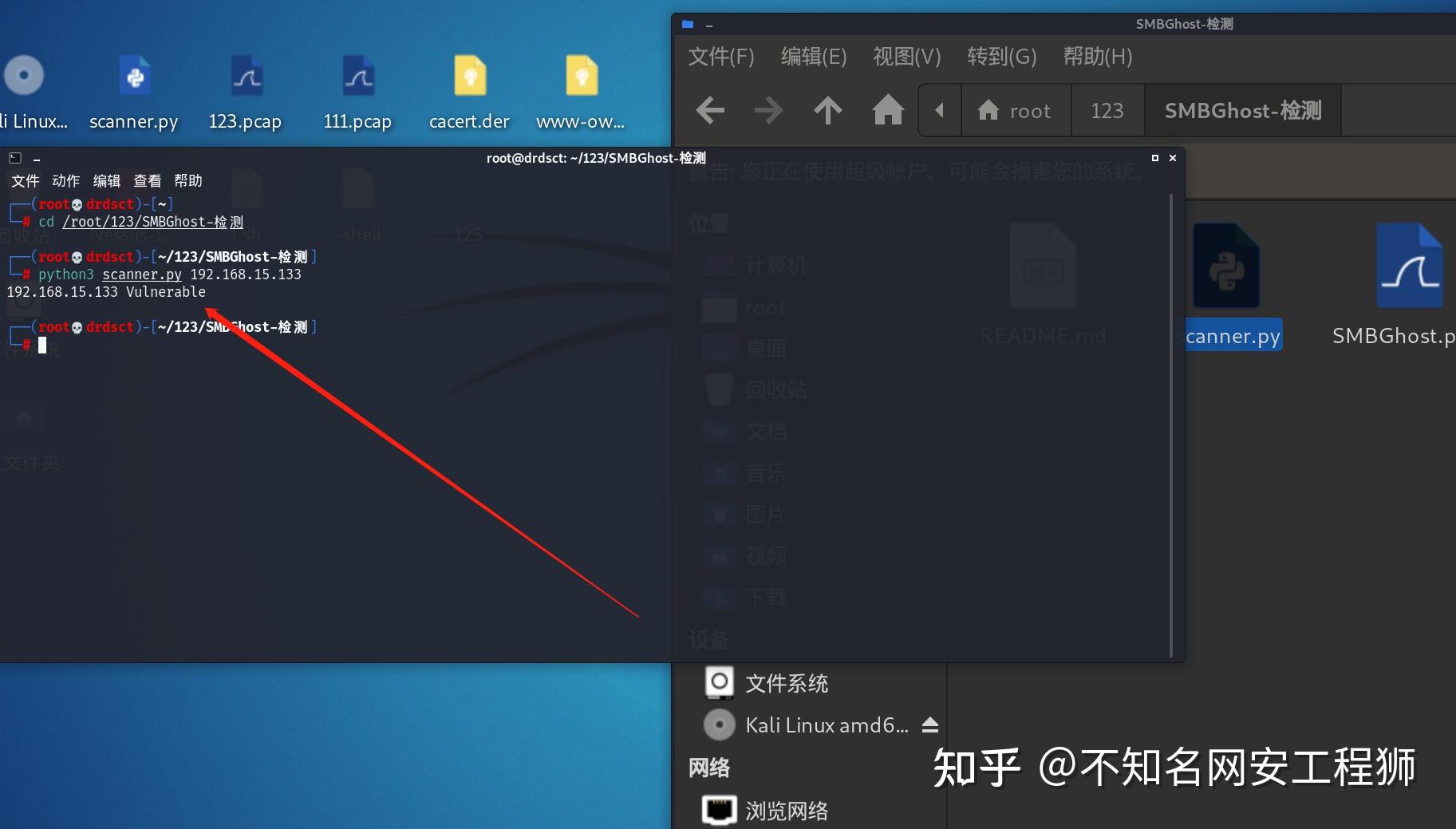Click the file manager window menu icon
The height and width of the screenshot is (829, 1456).
(688, 25)
